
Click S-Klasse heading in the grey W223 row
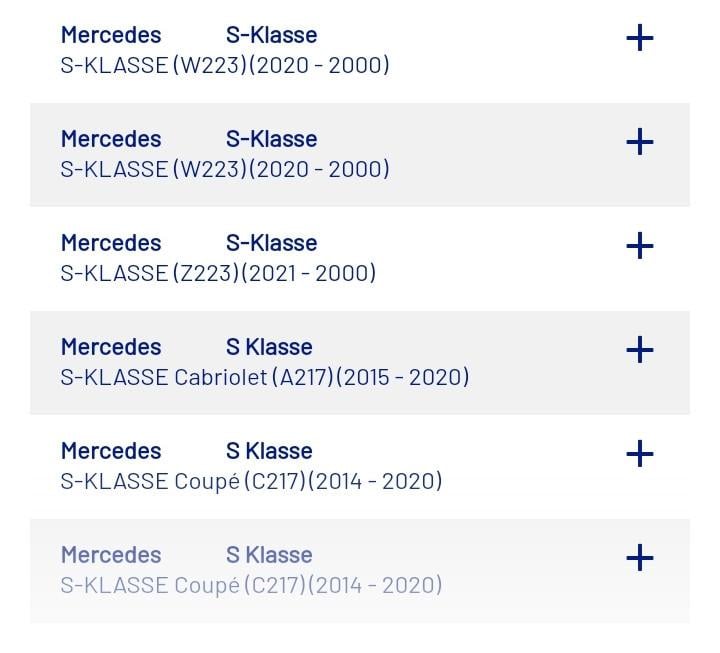pos(271,139)
